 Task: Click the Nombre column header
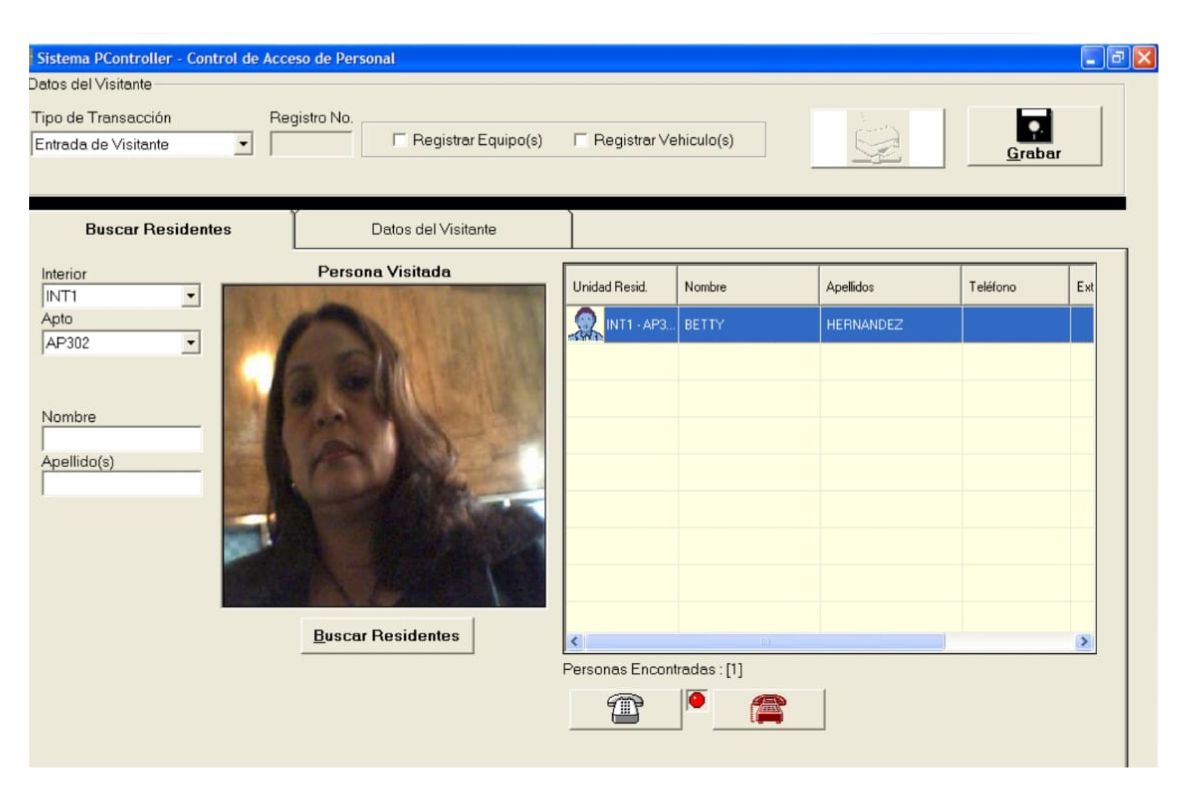[748, 287]
